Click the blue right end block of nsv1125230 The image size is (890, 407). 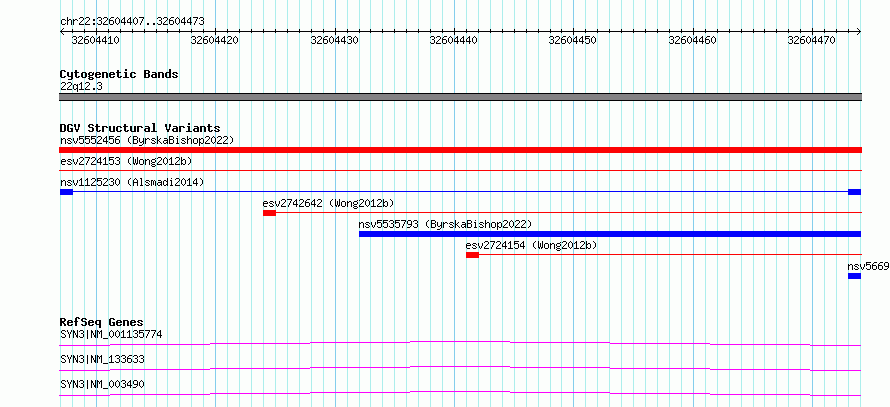(854, 192)
